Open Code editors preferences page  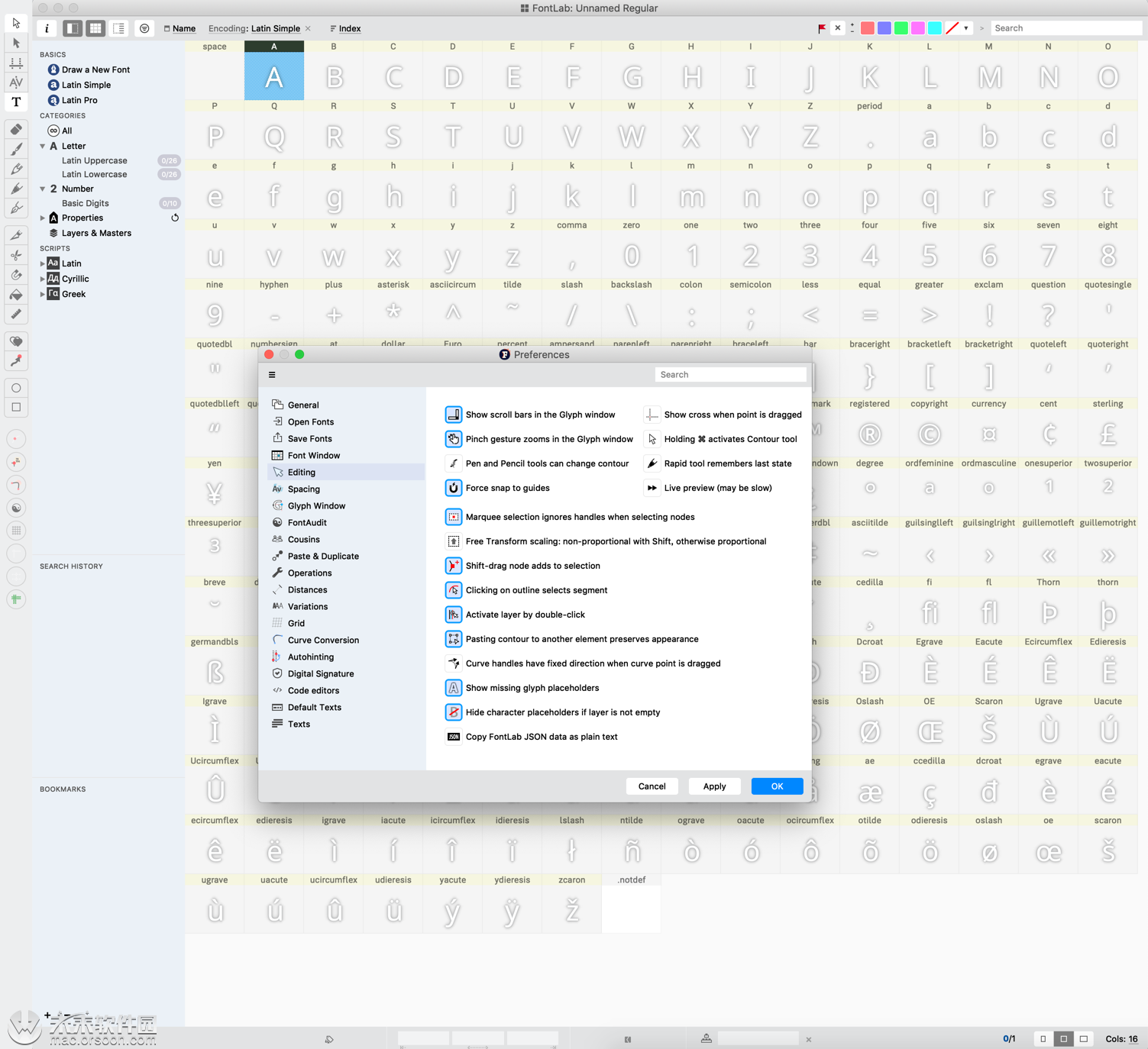313,690
